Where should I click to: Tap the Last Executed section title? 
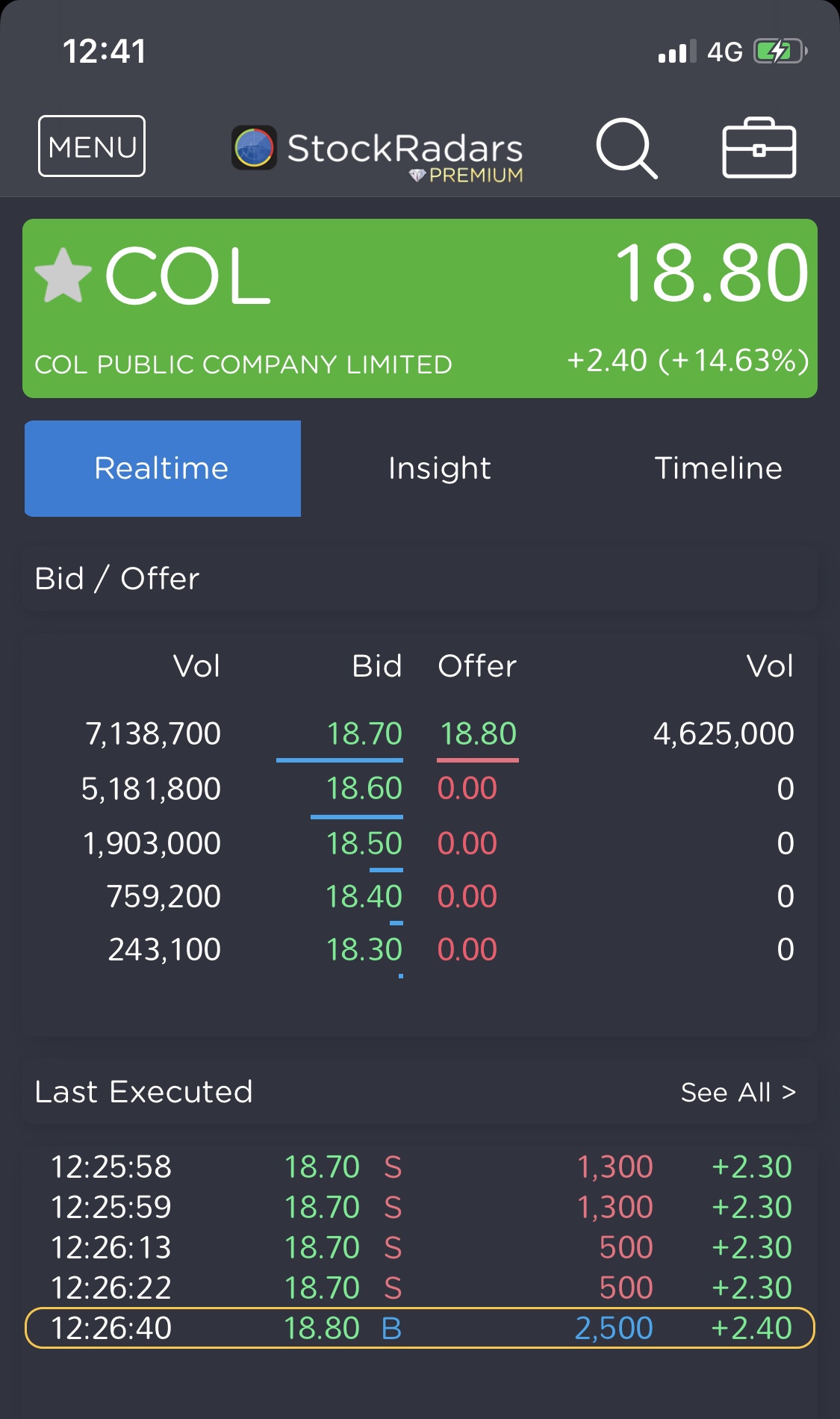coord(144,1092)
